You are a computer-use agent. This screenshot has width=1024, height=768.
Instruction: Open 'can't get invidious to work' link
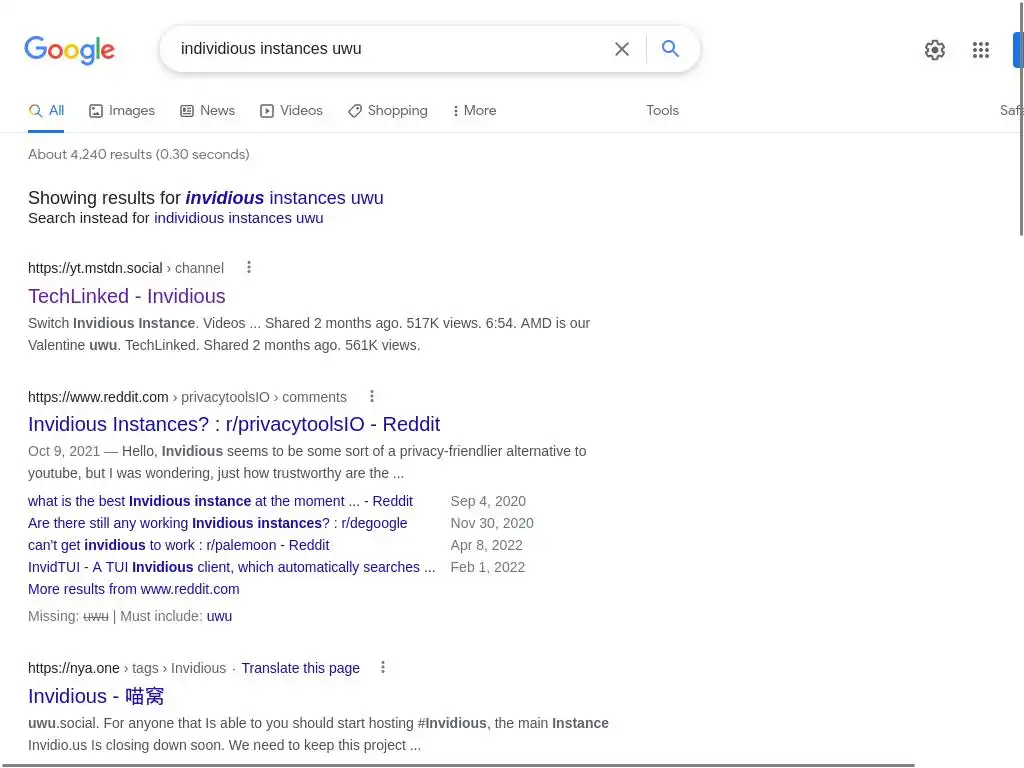point(178,545)
